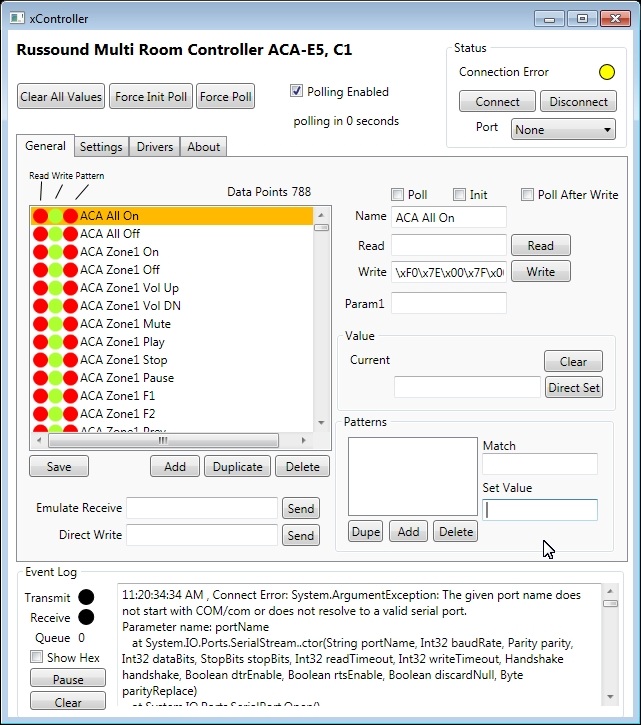This screenshot has height=725, width=641.
Task: Click the red read dot of ACA All On
Action: point(41,216)
